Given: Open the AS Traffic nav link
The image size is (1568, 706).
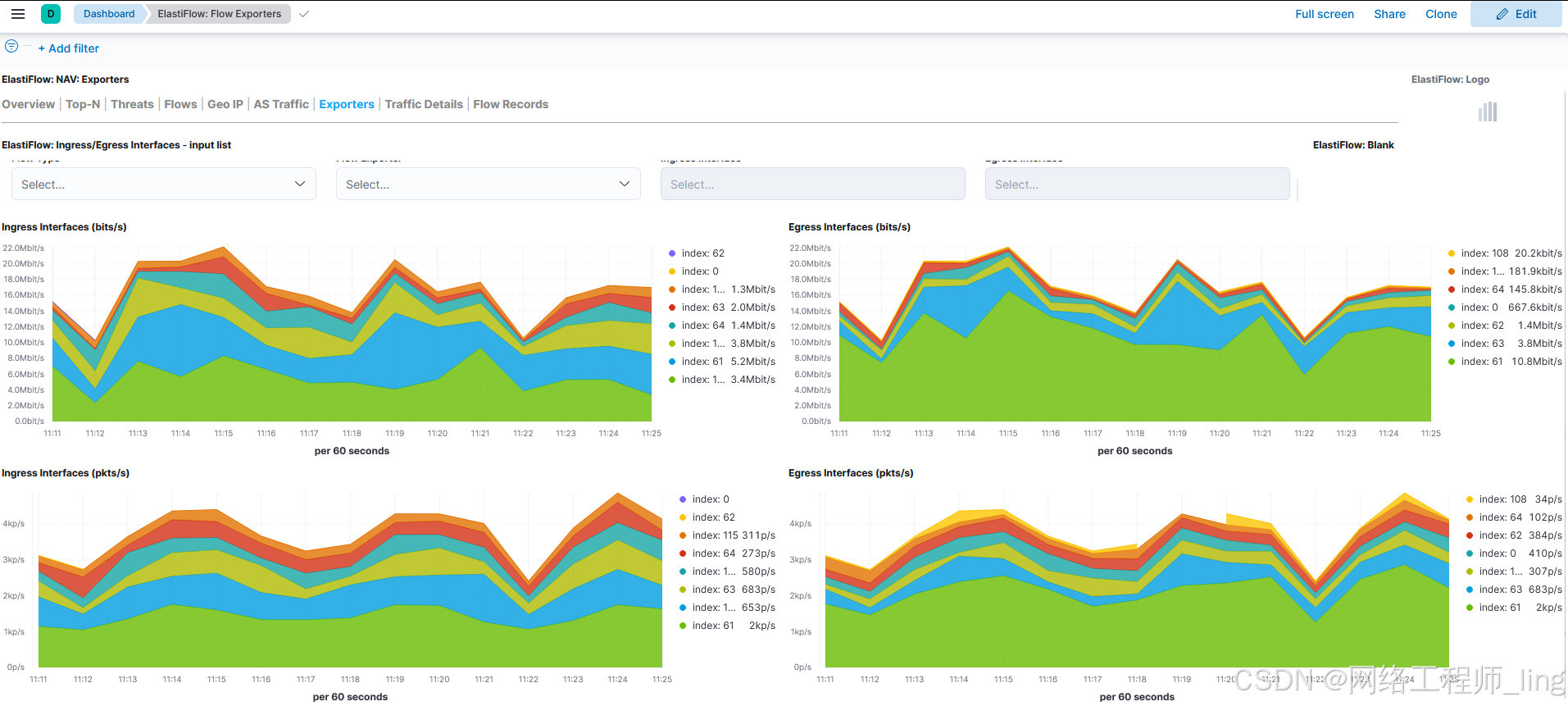Looking at the screenshot, I should click(281, 104).
